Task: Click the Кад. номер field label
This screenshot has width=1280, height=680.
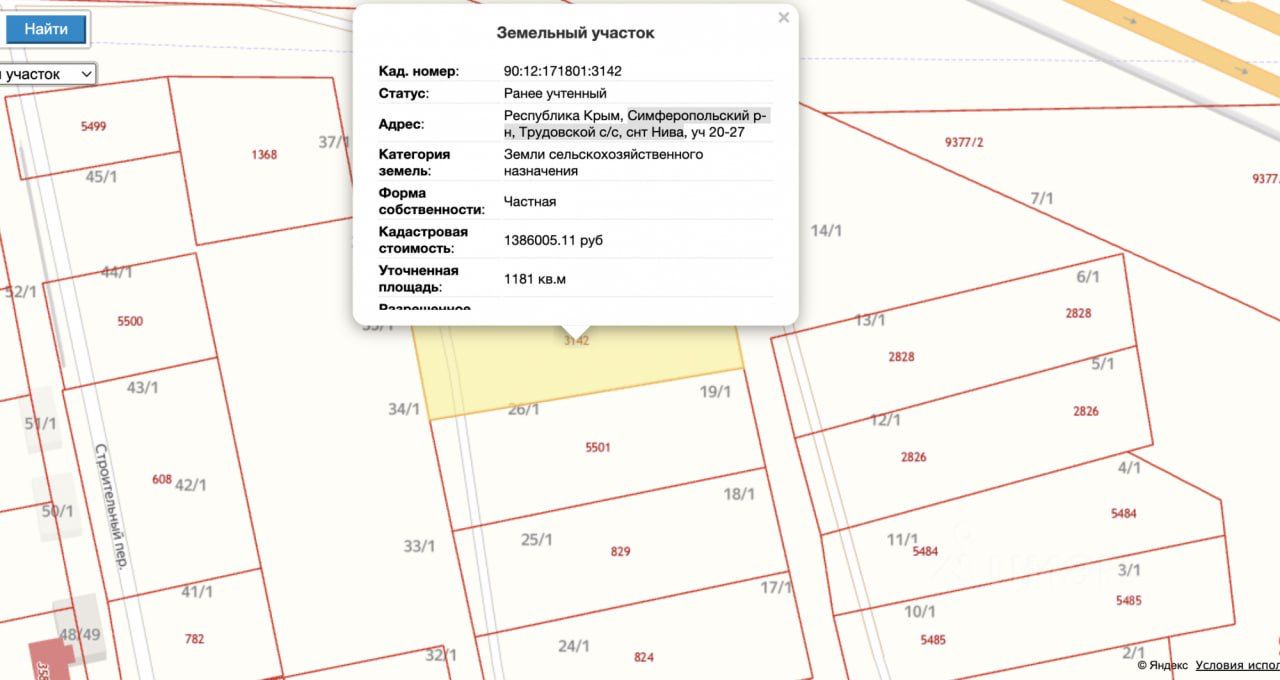Action: pos(418,71)
